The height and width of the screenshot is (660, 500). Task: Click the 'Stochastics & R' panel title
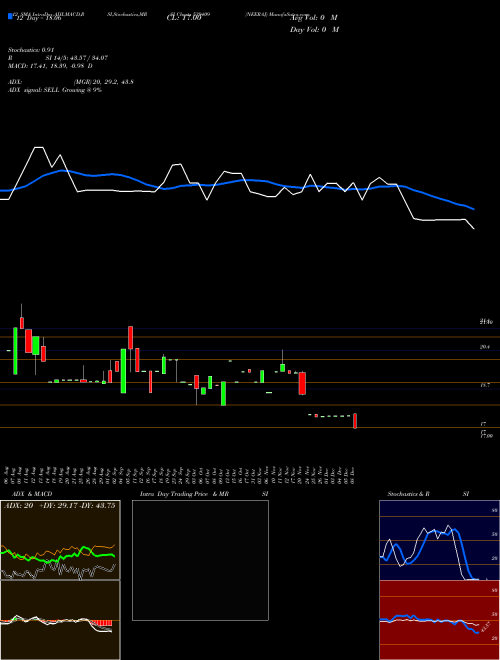[409, 494]
